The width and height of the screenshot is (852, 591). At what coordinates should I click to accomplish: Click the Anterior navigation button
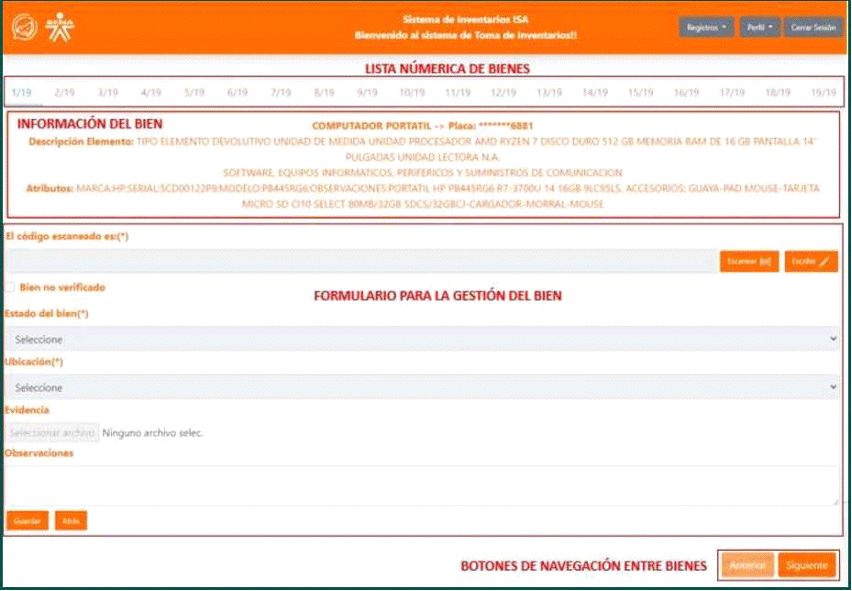coord(747,566)
